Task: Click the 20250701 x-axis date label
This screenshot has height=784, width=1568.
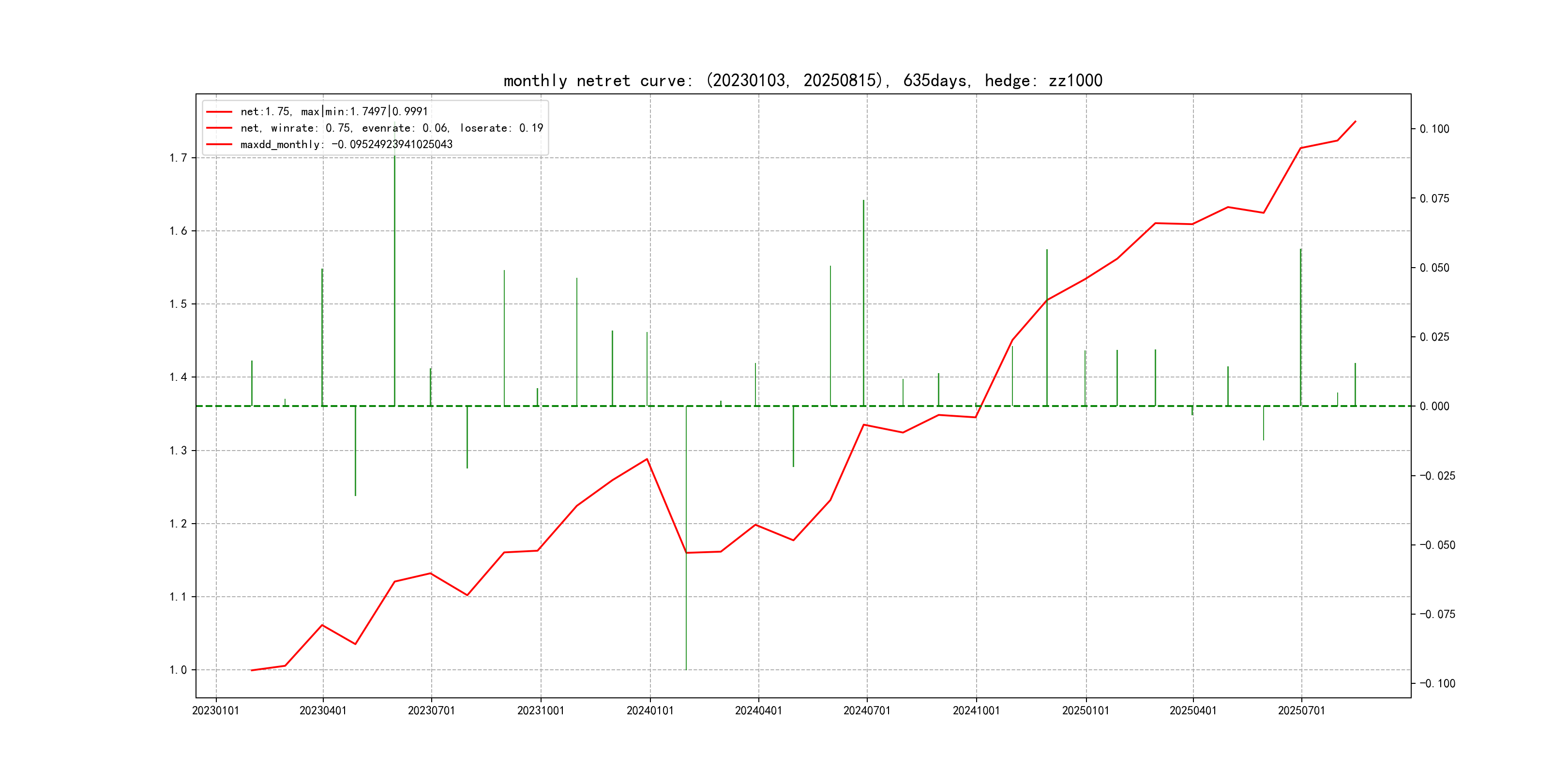Action: (1301, 711)
